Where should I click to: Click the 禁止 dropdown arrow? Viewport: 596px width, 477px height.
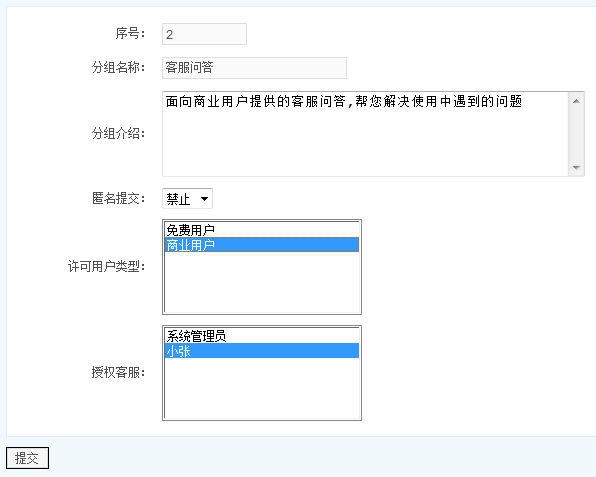(204, 198)
